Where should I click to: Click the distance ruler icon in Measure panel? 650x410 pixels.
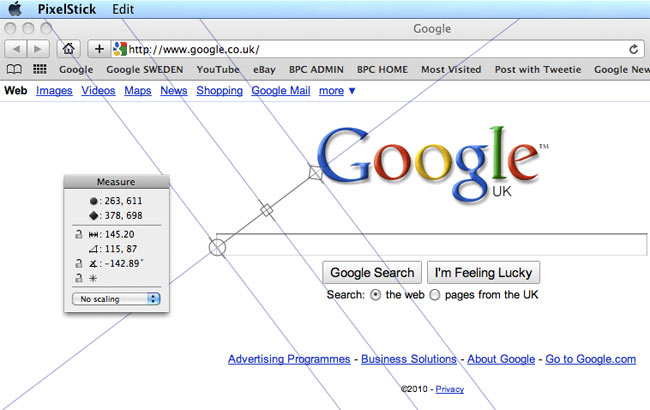(x=93, y=235)
